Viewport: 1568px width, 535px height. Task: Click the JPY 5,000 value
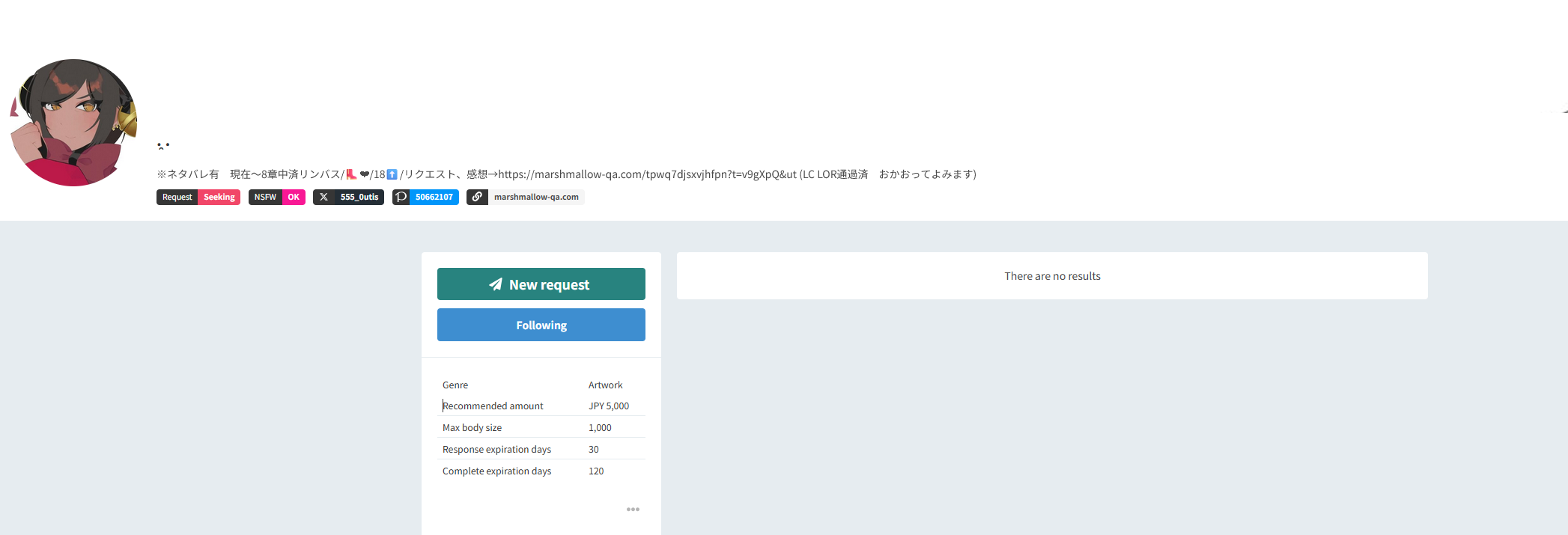pos(609,406)
